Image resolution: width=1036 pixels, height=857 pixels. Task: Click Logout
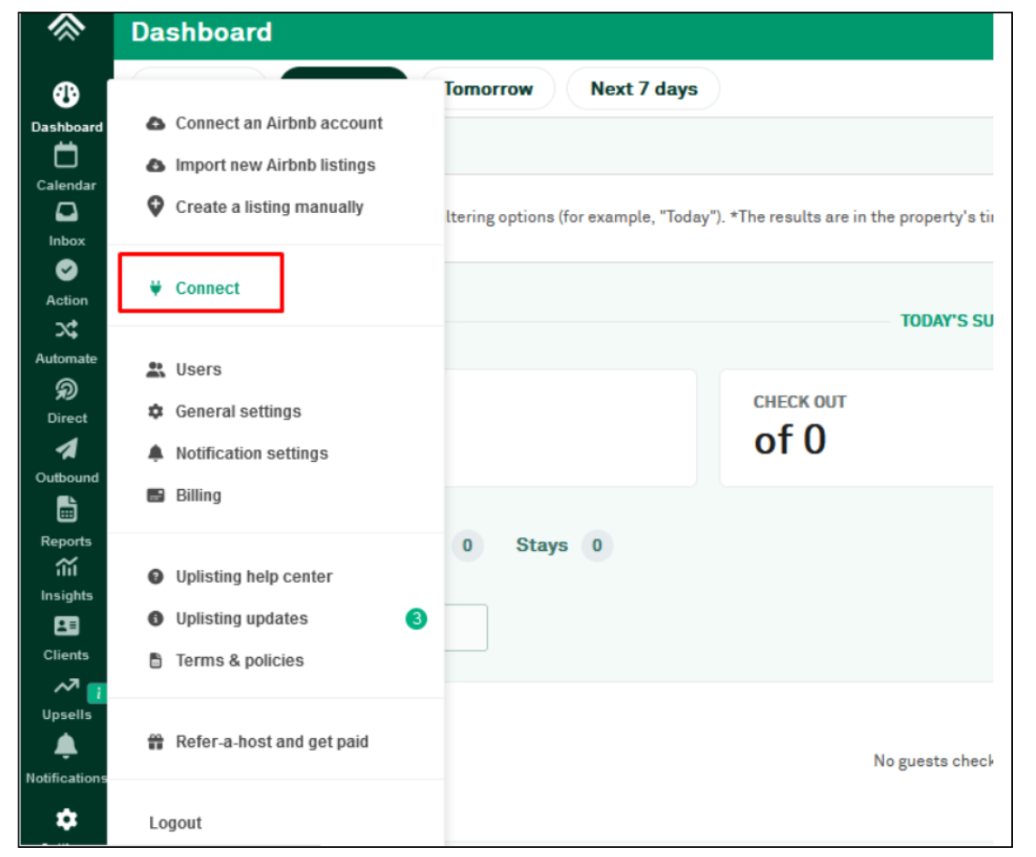[175, 823]
